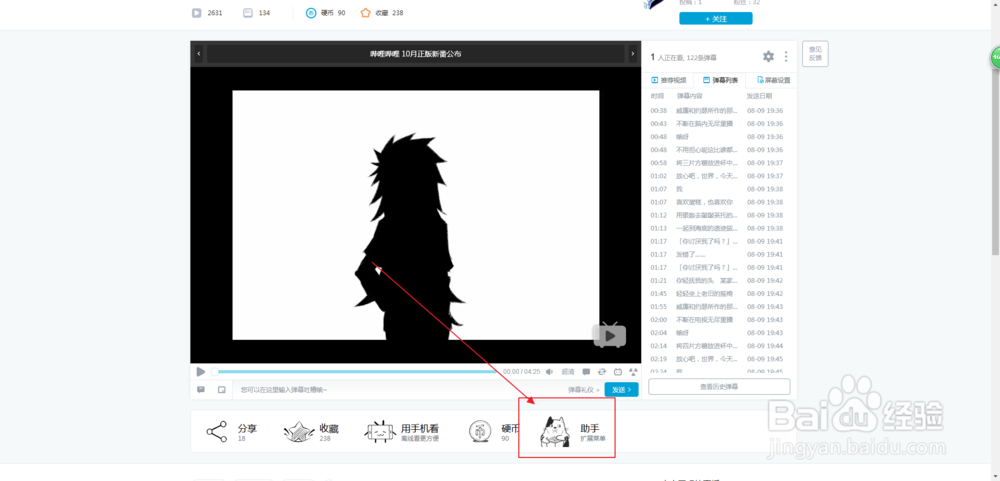Click the 硬币 coin icon below video

point(481,432)
